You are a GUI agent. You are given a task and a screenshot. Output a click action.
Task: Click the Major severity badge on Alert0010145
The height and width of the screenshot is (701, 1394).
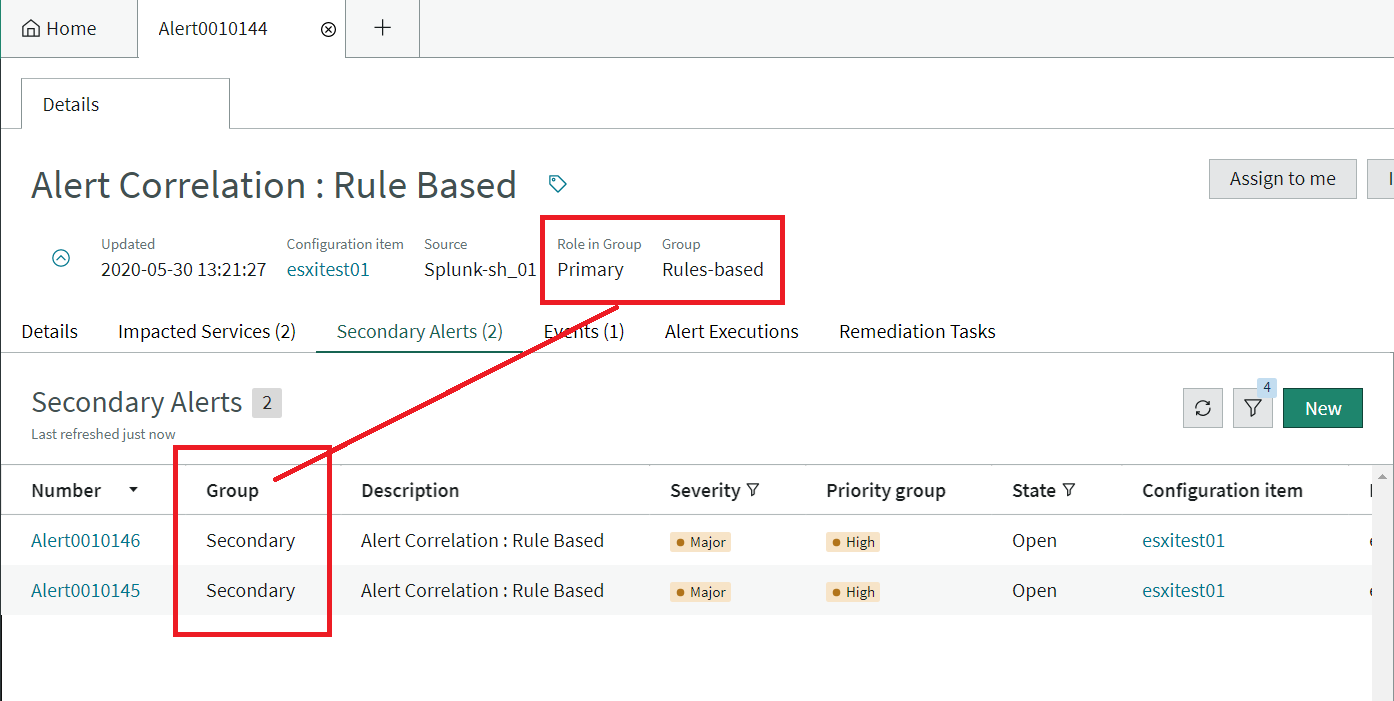tap(700, 591)
